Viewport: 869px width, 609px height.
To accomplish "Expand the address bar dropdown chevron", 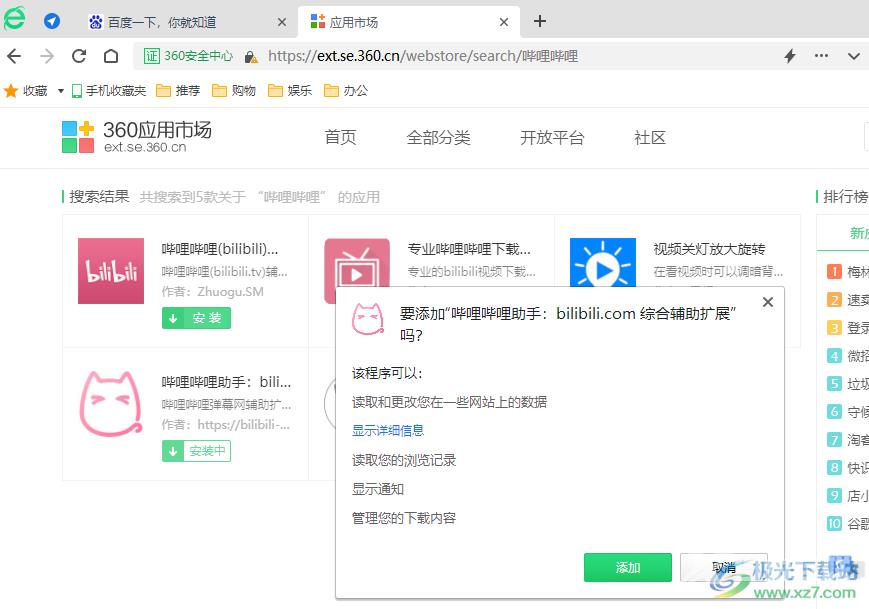I will [854, 56].
